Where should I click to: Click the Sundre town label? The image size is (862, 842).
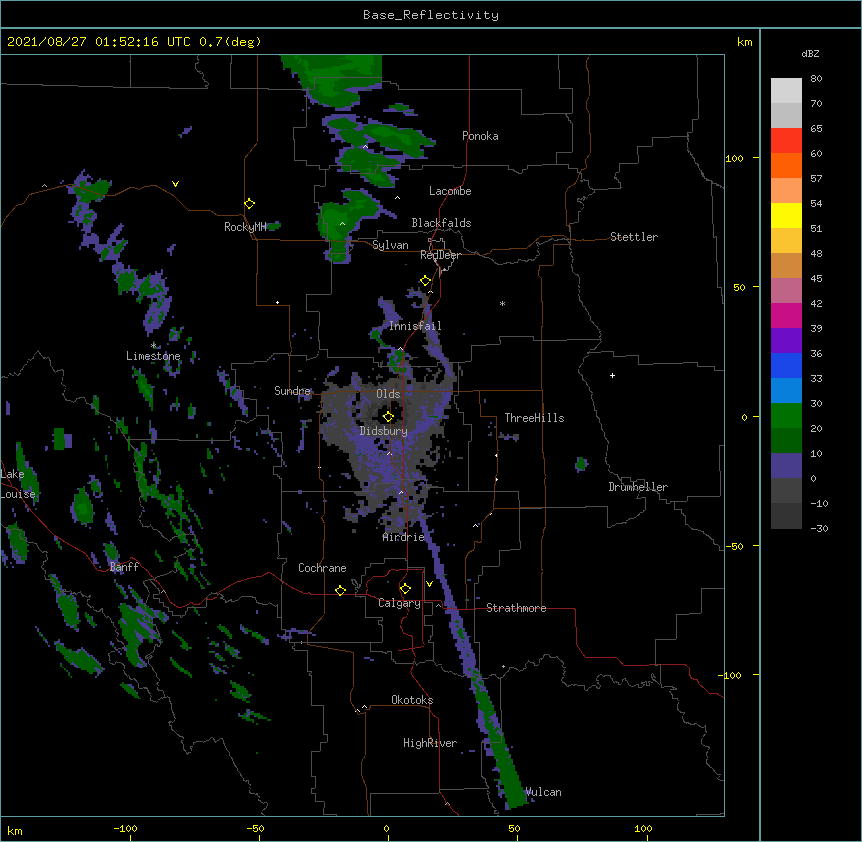coord(292,391)
